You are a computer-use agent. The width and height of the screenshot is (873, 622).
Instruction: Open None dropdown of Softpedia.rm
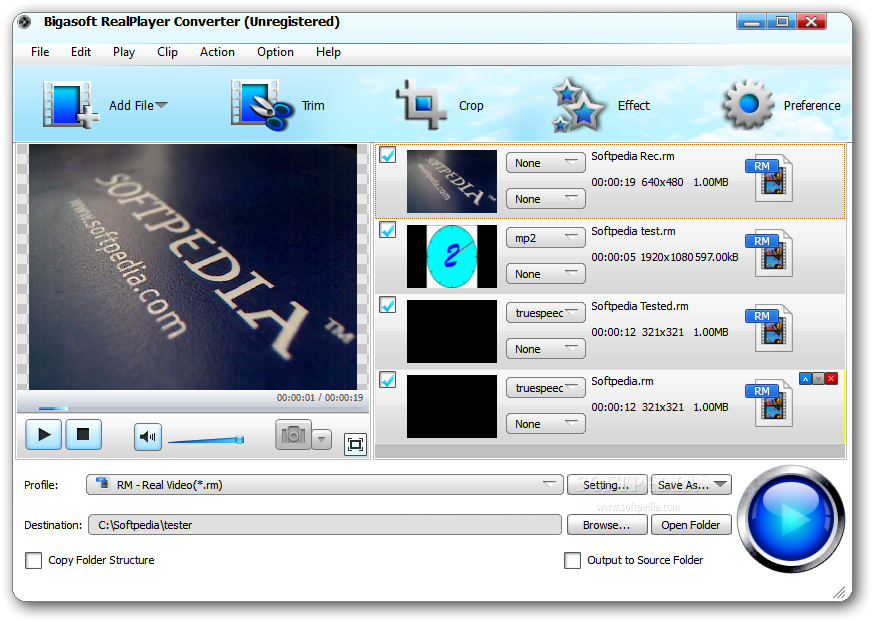pos(546,424)
